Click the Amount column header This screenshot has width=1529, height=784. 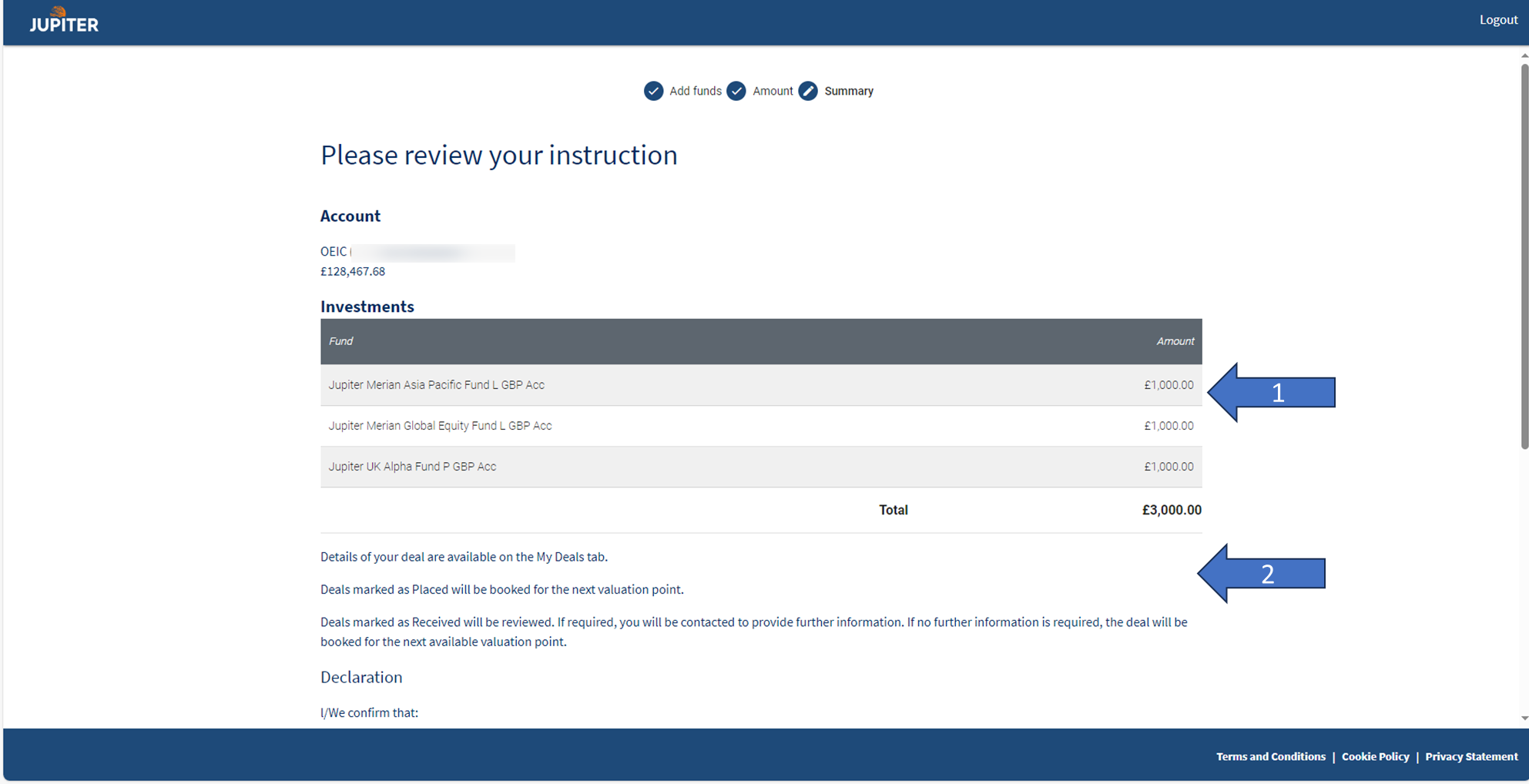click(x=1175, y=341)
